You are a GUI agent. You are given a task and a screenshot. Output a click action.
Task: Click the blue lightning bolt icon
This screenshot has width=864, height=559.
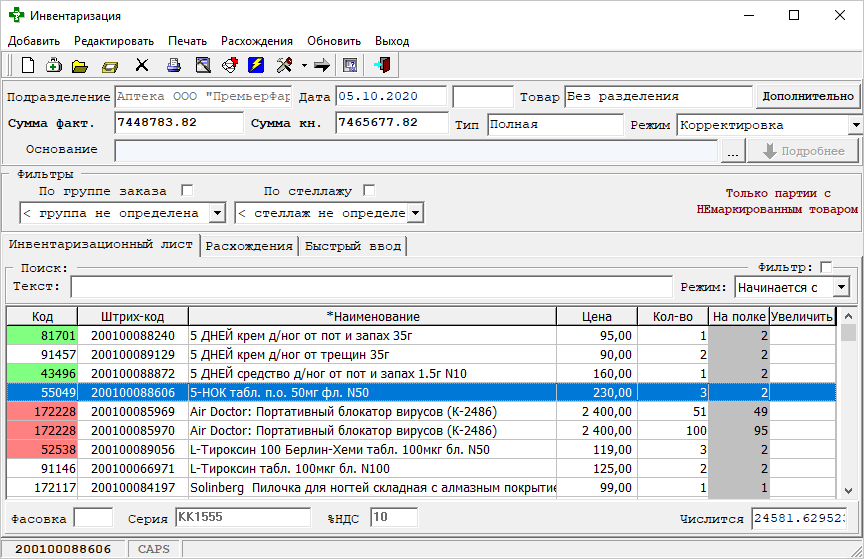click(256, 66)
